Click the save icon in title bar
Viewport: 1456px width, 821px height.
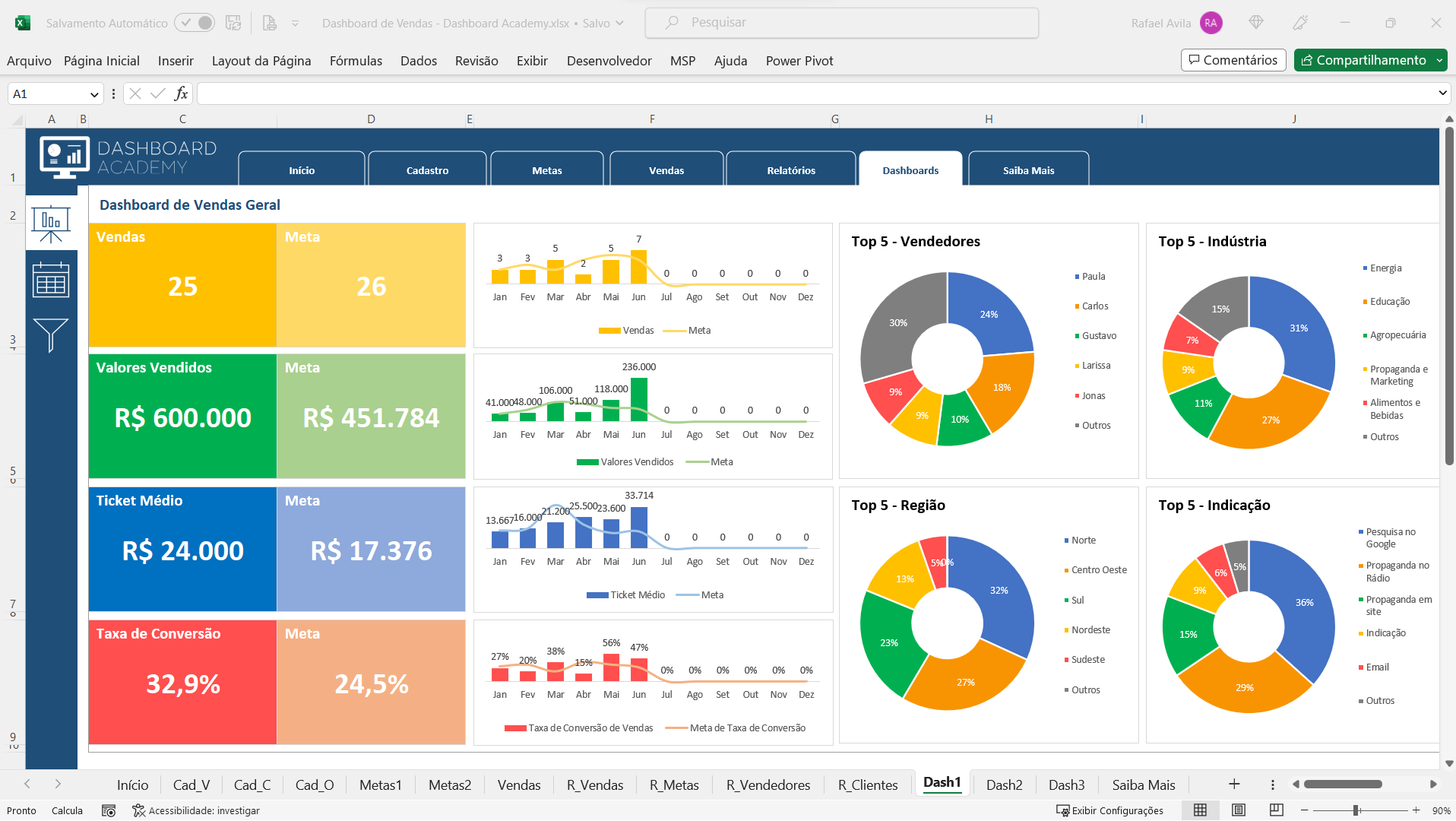tap(233, 23)
